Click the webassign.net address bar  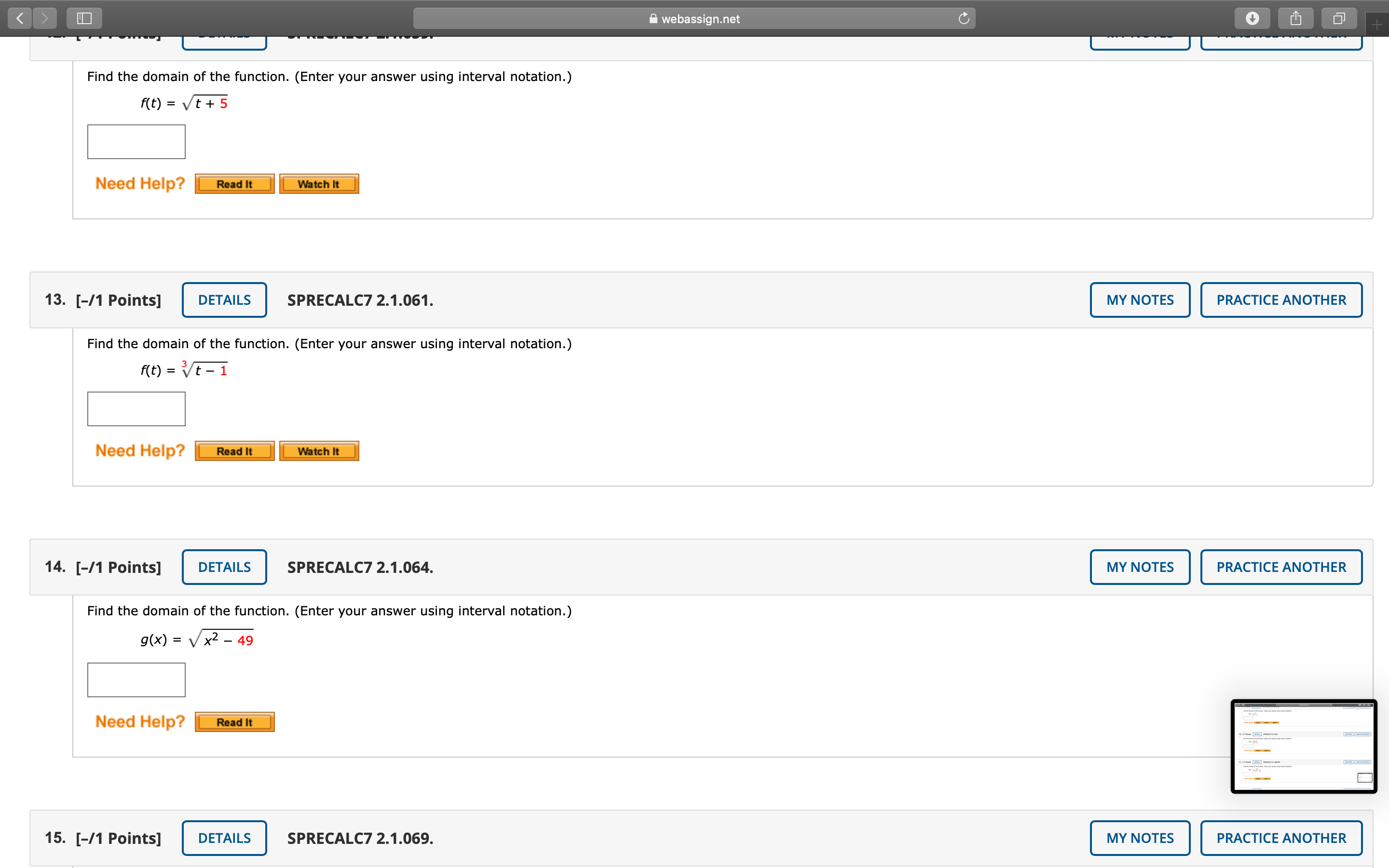(694, 18)
